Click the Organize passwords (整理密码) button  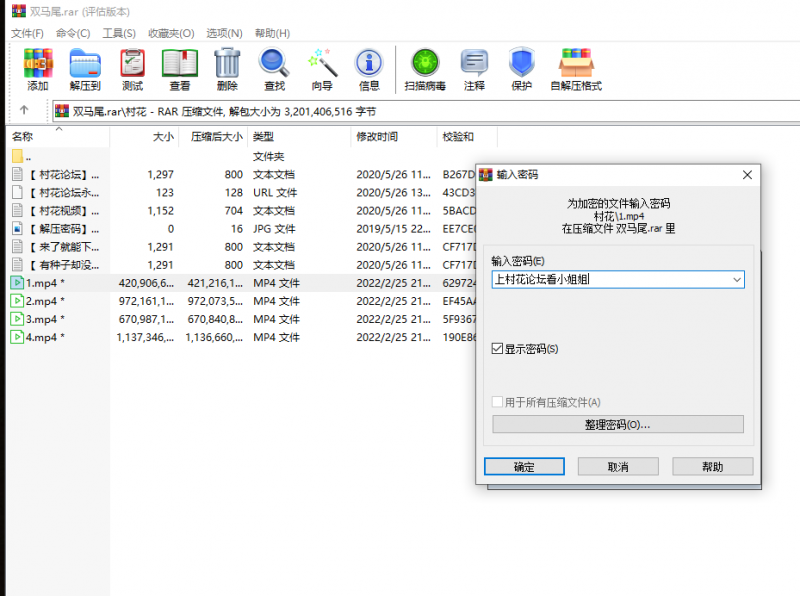pos(617,424)
